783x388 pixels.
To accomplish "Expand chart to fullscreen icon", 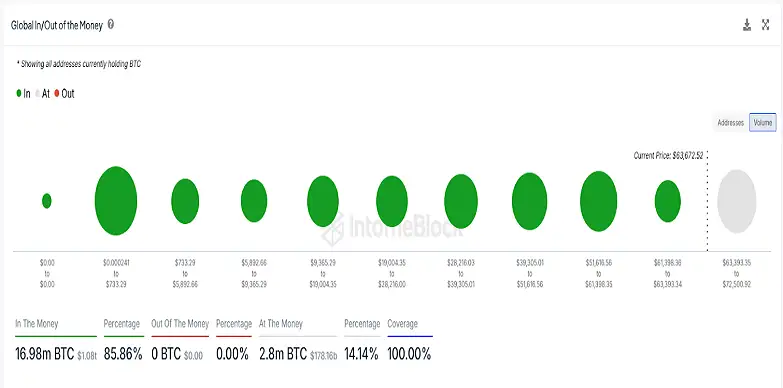I will [x=766, y=25].
